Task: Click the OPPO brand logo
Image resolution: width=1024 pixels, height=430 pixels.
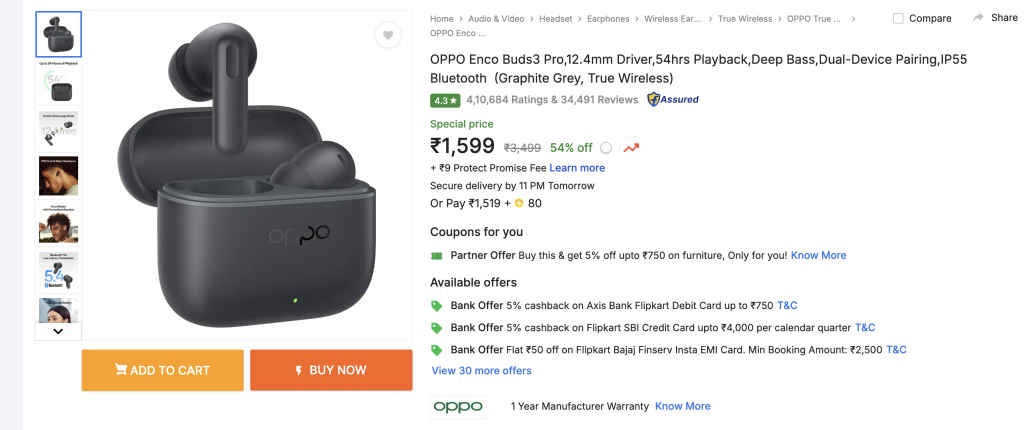Action: (x=458, y=406)
